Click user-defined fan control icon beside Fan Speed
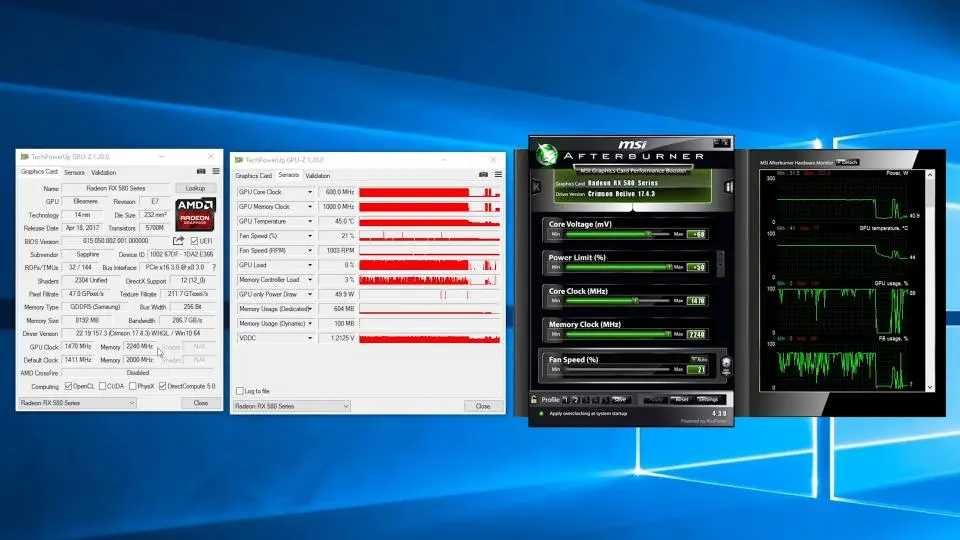The image size is (960, 540). (726, 366)
